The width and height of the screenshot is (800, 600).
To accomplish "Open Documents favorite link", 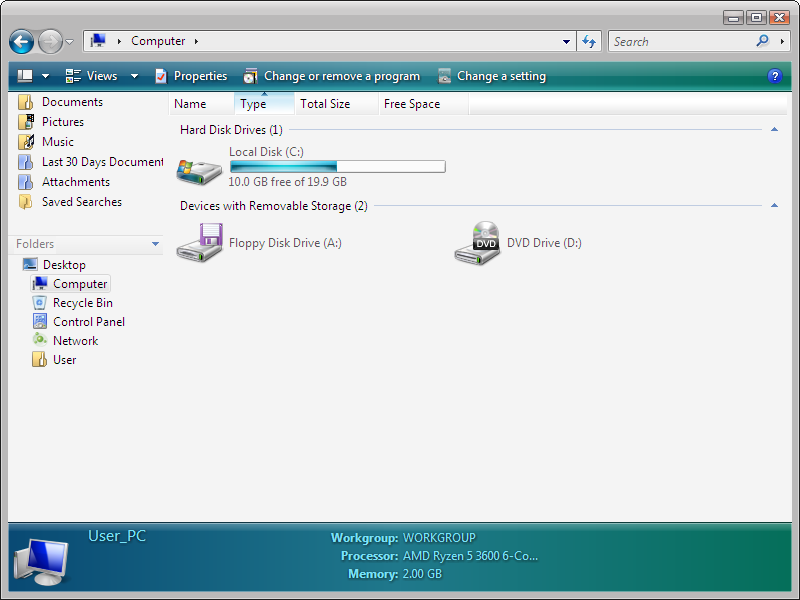I will 72,102.
